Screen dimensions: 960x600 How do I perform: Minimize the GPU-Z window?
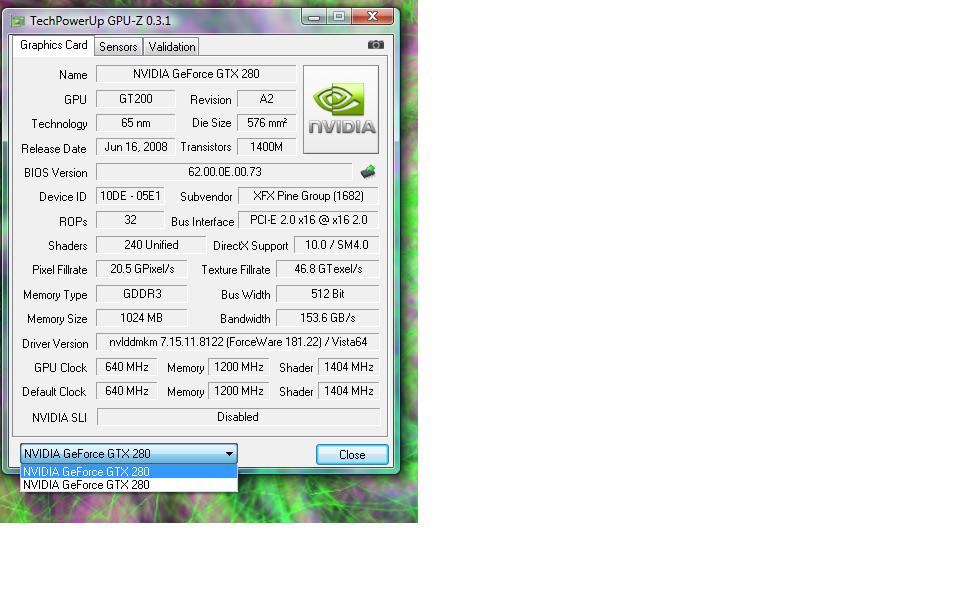click(x=314, y=17)
